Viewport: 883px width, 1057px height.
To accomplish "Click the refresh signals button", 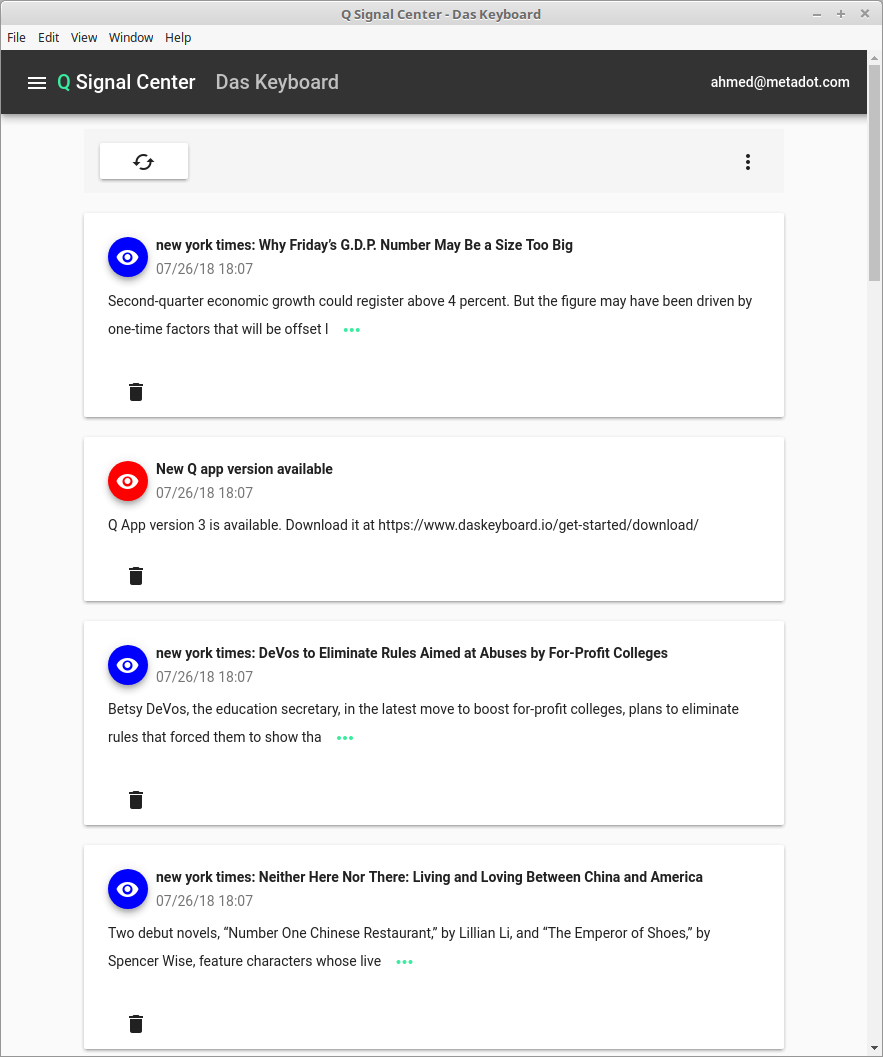I will (x=144, y=162).
